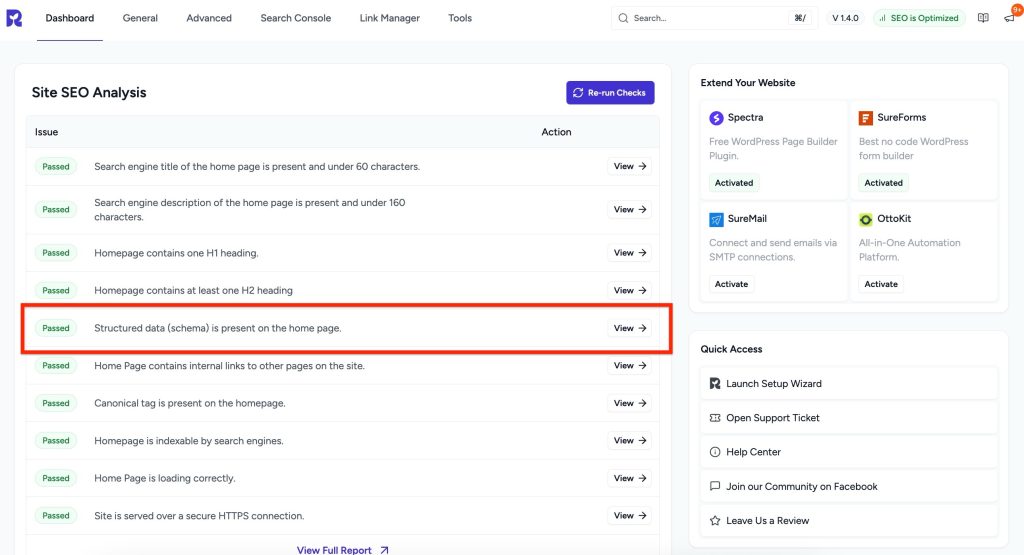Screen dimensions: 1024x555
Task: Click the Spectra plugin icon
Action: [716, 118]
